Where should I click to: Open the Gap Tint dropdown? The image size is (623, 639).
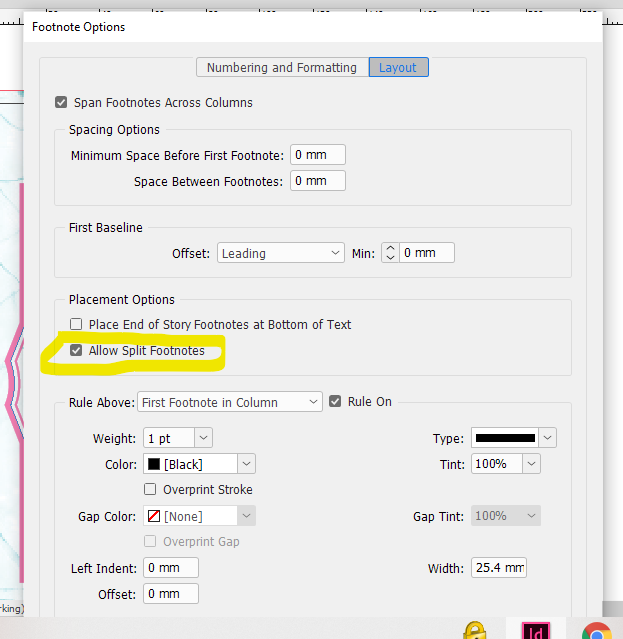(x=531, y=516)
